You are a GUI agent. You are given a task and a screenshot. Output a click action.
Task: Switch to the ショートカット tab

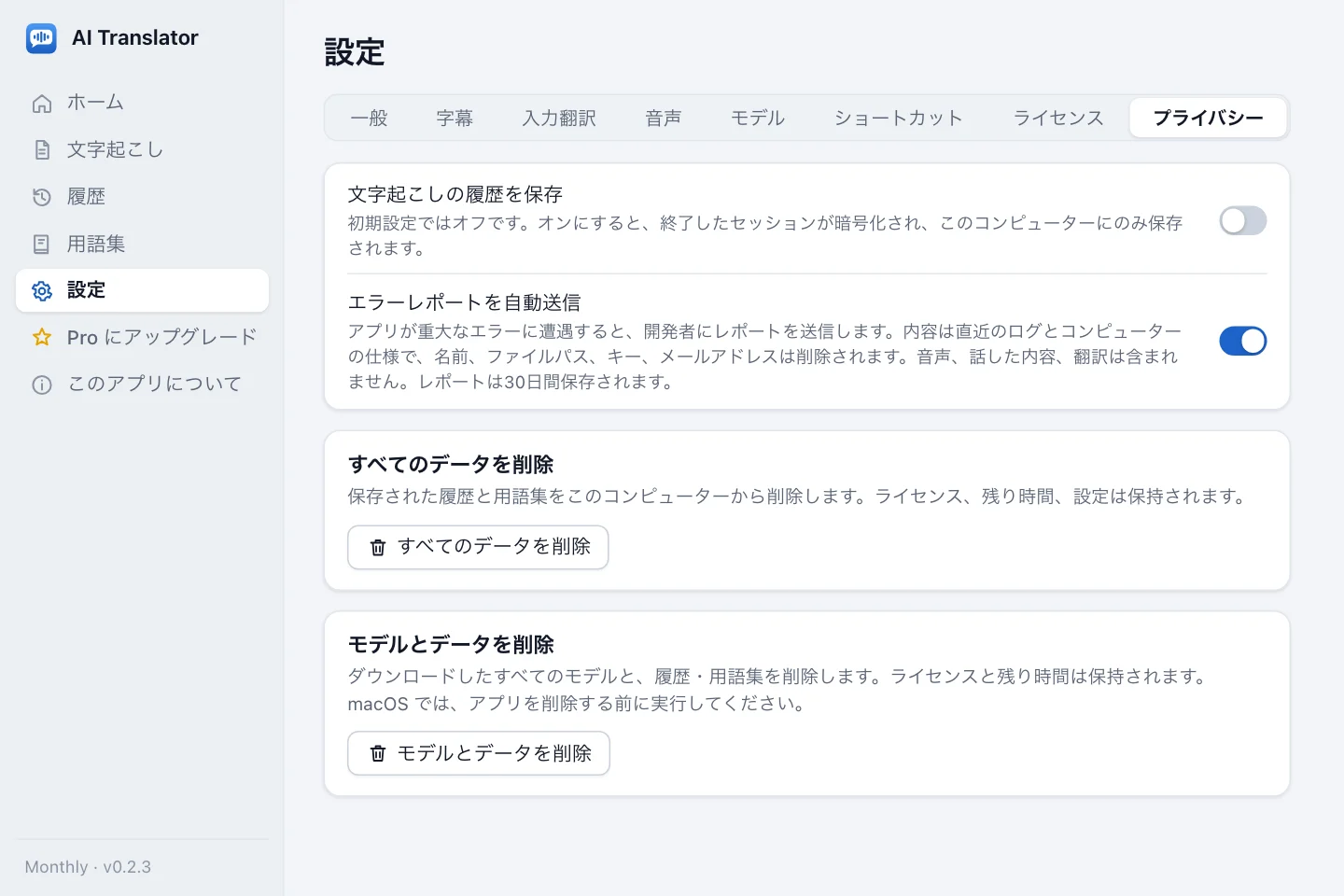tap(899, 119)
